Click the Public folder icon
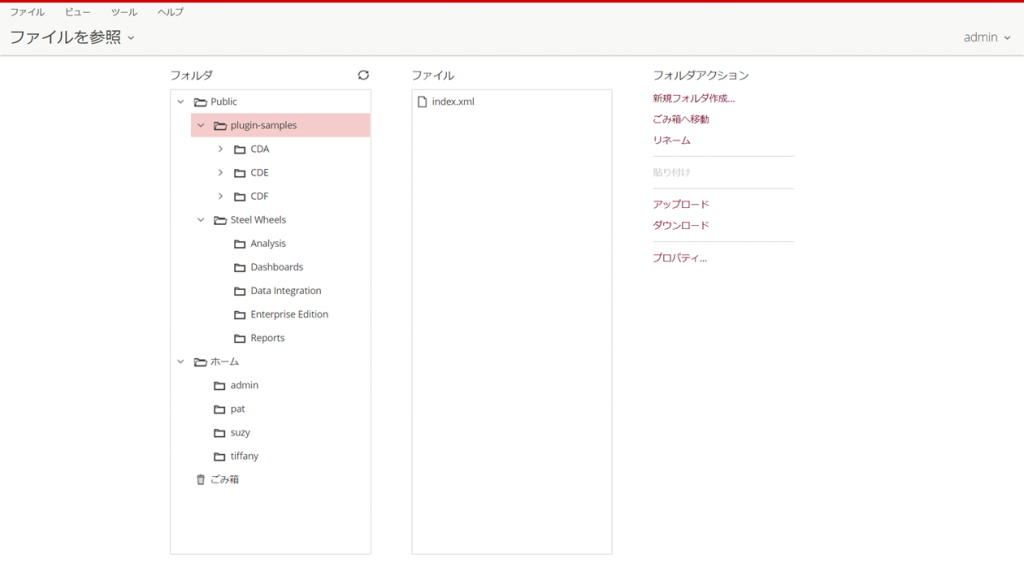The width and height of the screenshot is (1024, 567). [200, 102]
